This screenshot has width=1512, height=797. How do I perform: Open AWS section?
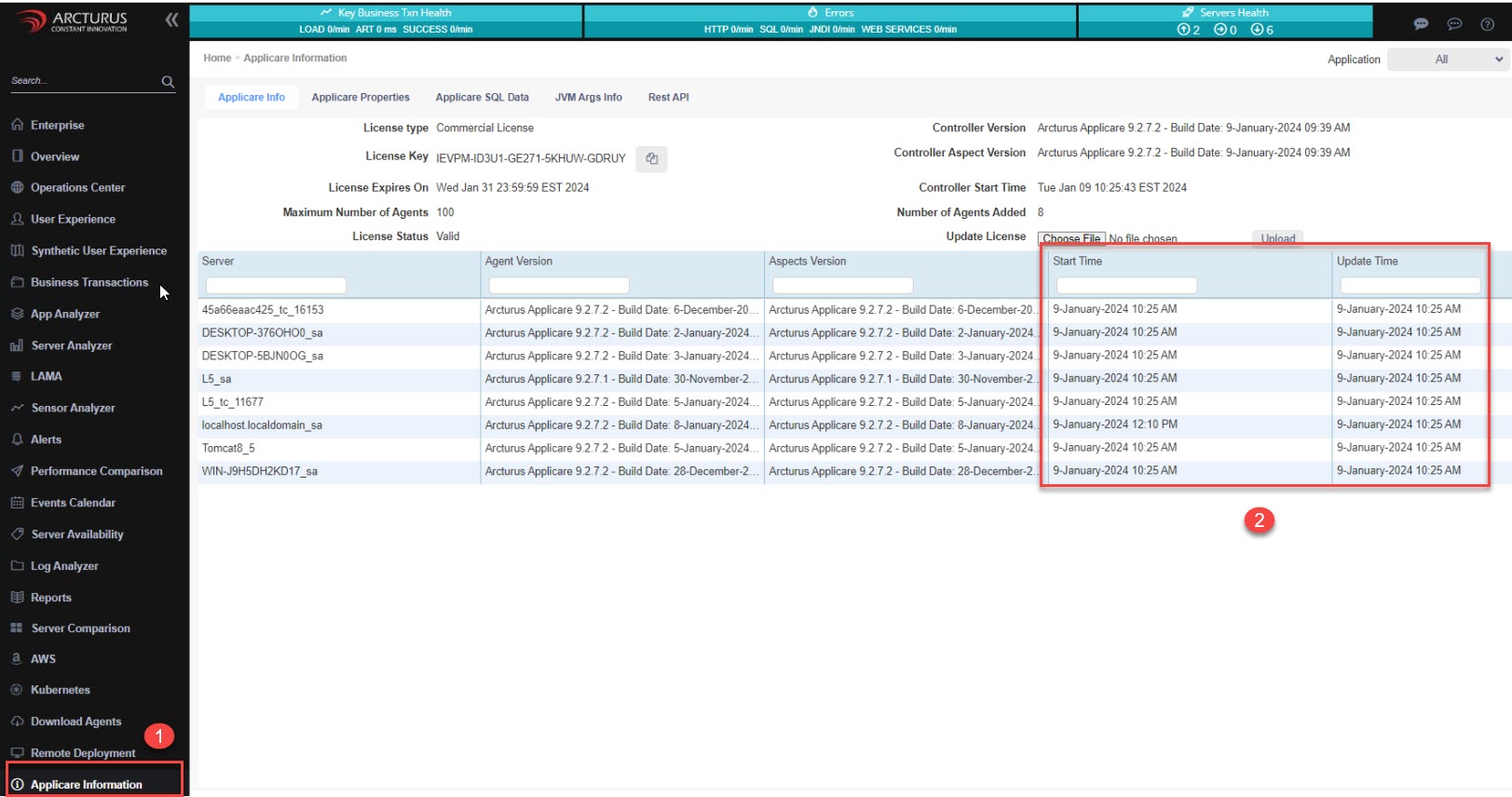43,658
